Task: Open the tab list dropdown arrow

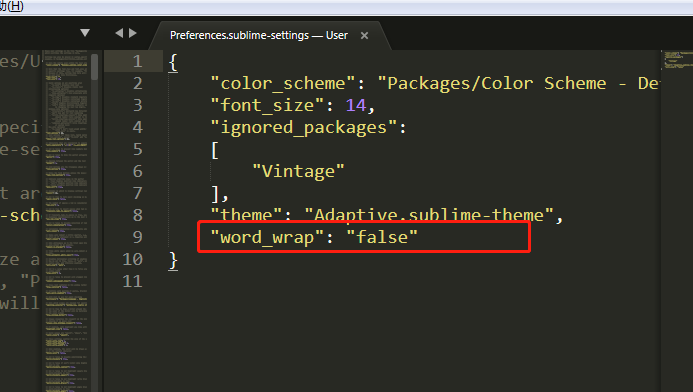Action: coord(85,33)
